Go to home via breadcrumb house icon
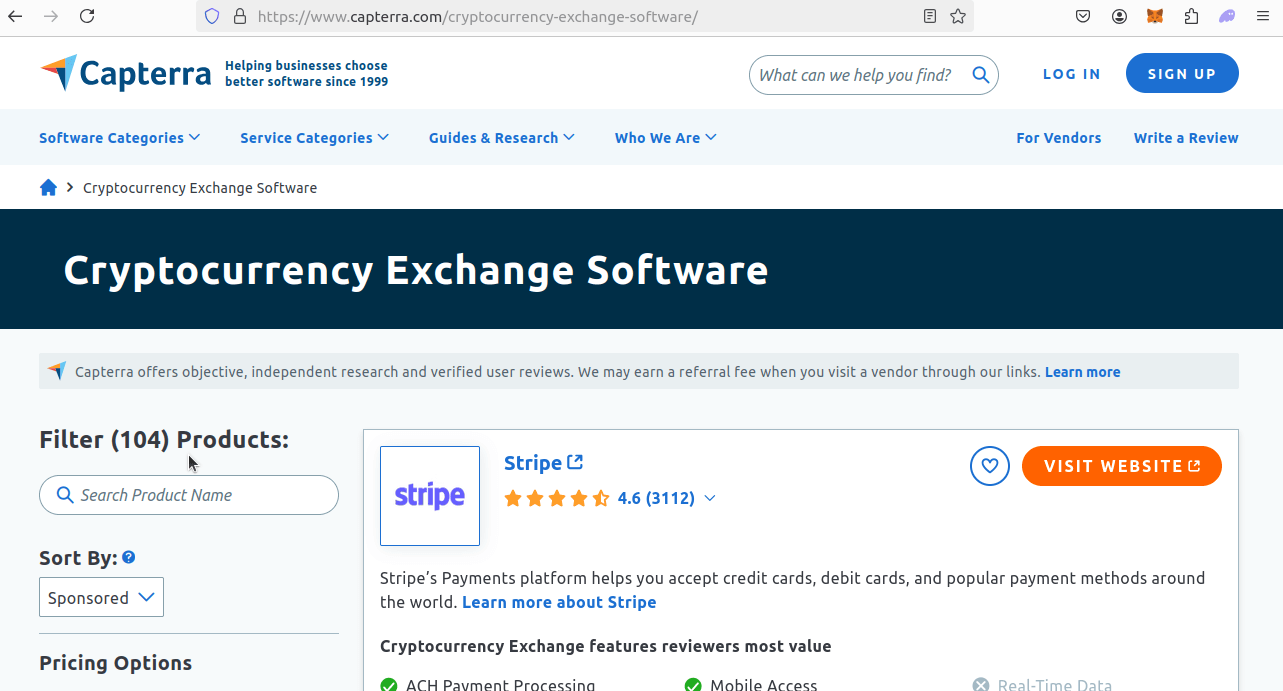Image resolution: width=1283 pixels, height=691 pixels. (x=48, y=187)
